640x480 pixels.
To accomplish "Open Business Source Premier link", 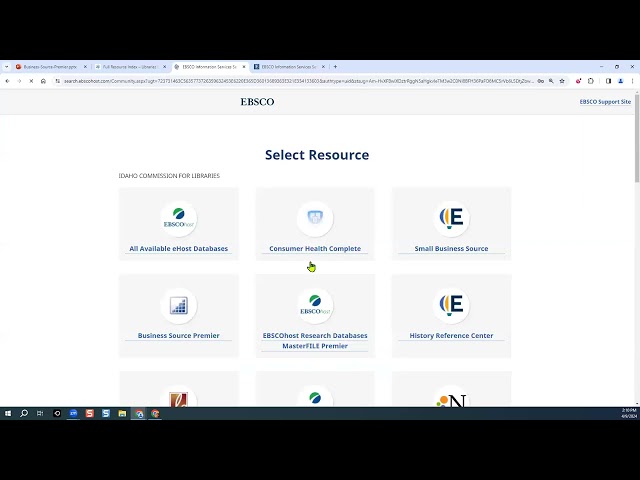I will click(x=178, y=336).
